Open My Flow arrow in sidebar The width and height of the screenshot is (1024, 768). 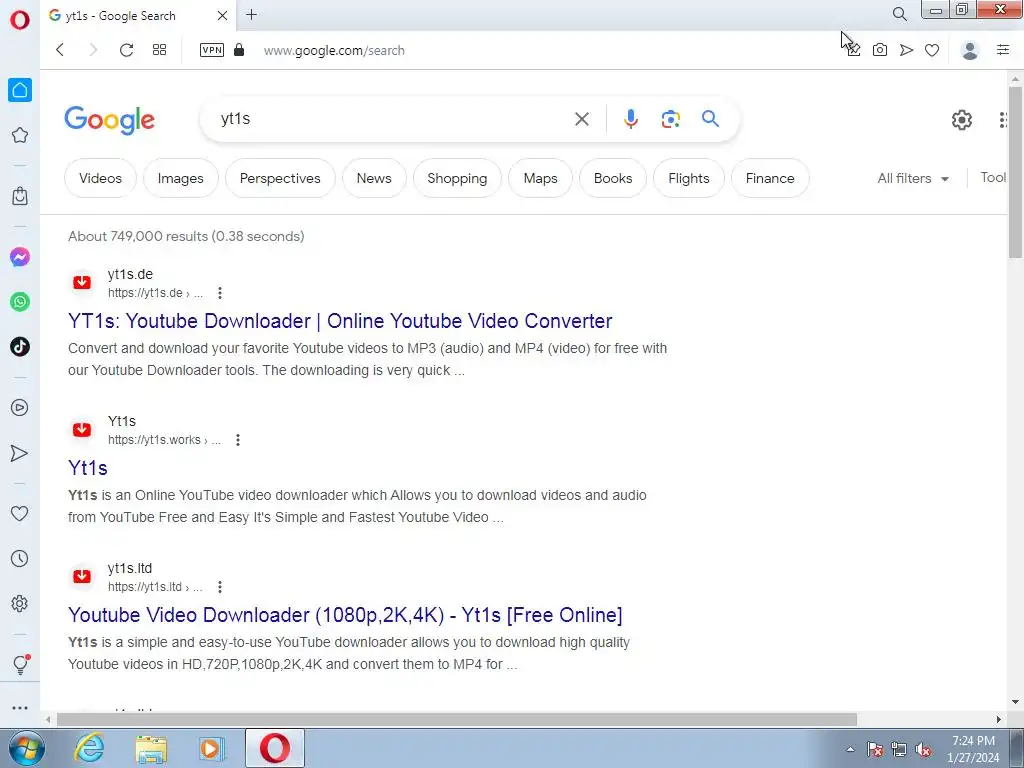[20, 453]
